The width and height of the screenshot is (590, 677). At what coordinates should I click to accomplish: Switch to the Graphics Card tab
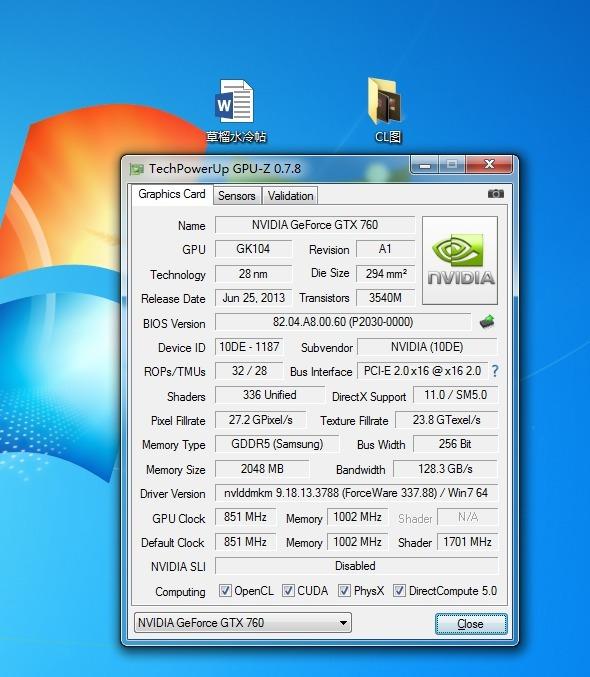(172, 194)
